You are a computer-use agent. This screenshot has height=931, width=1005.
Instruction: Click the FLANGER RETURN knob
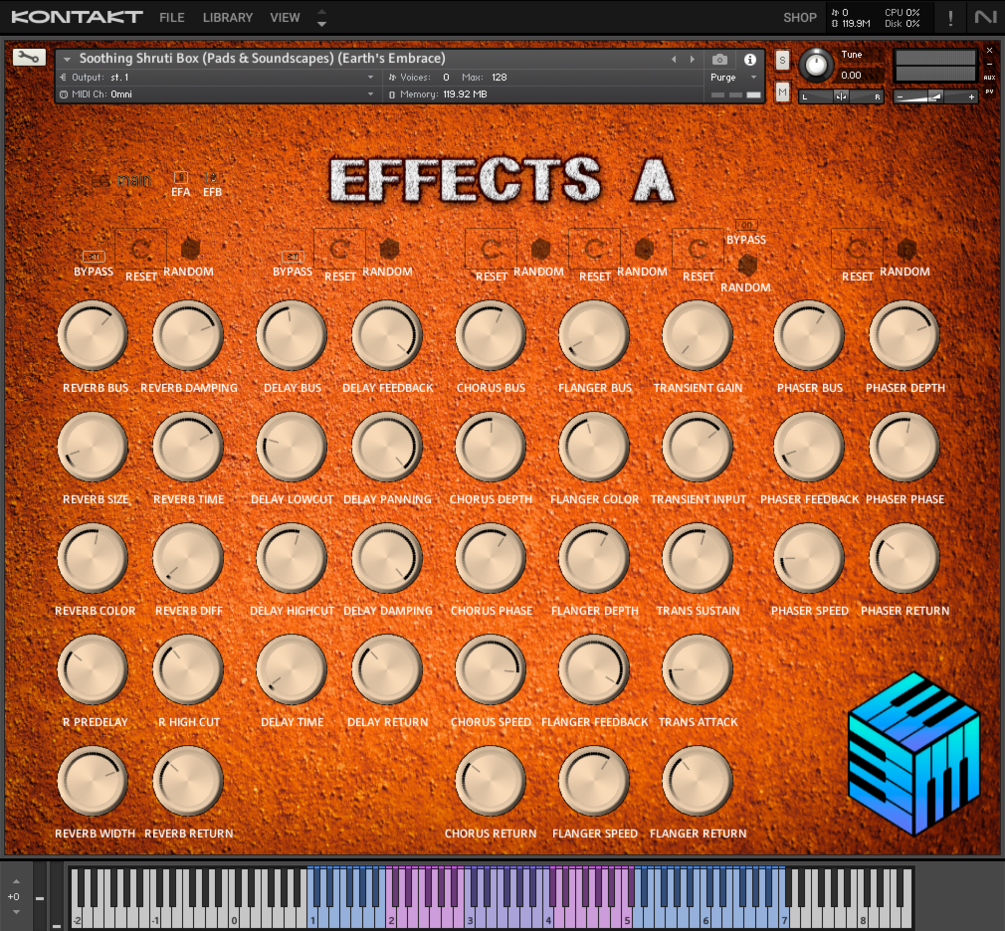[x=697, y=782]
